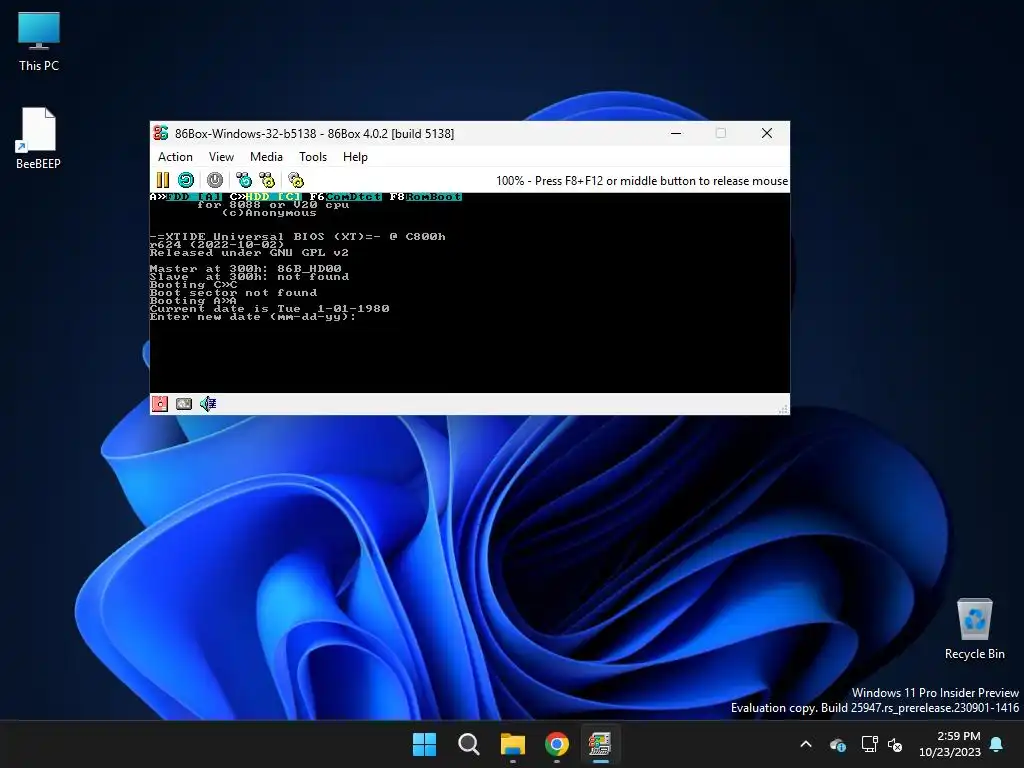Click the 'Enter new date (mm-dd-yy):' prompt line
Image resolution: width=1024 pixels, height=768 pixels.
pos(253,317)
